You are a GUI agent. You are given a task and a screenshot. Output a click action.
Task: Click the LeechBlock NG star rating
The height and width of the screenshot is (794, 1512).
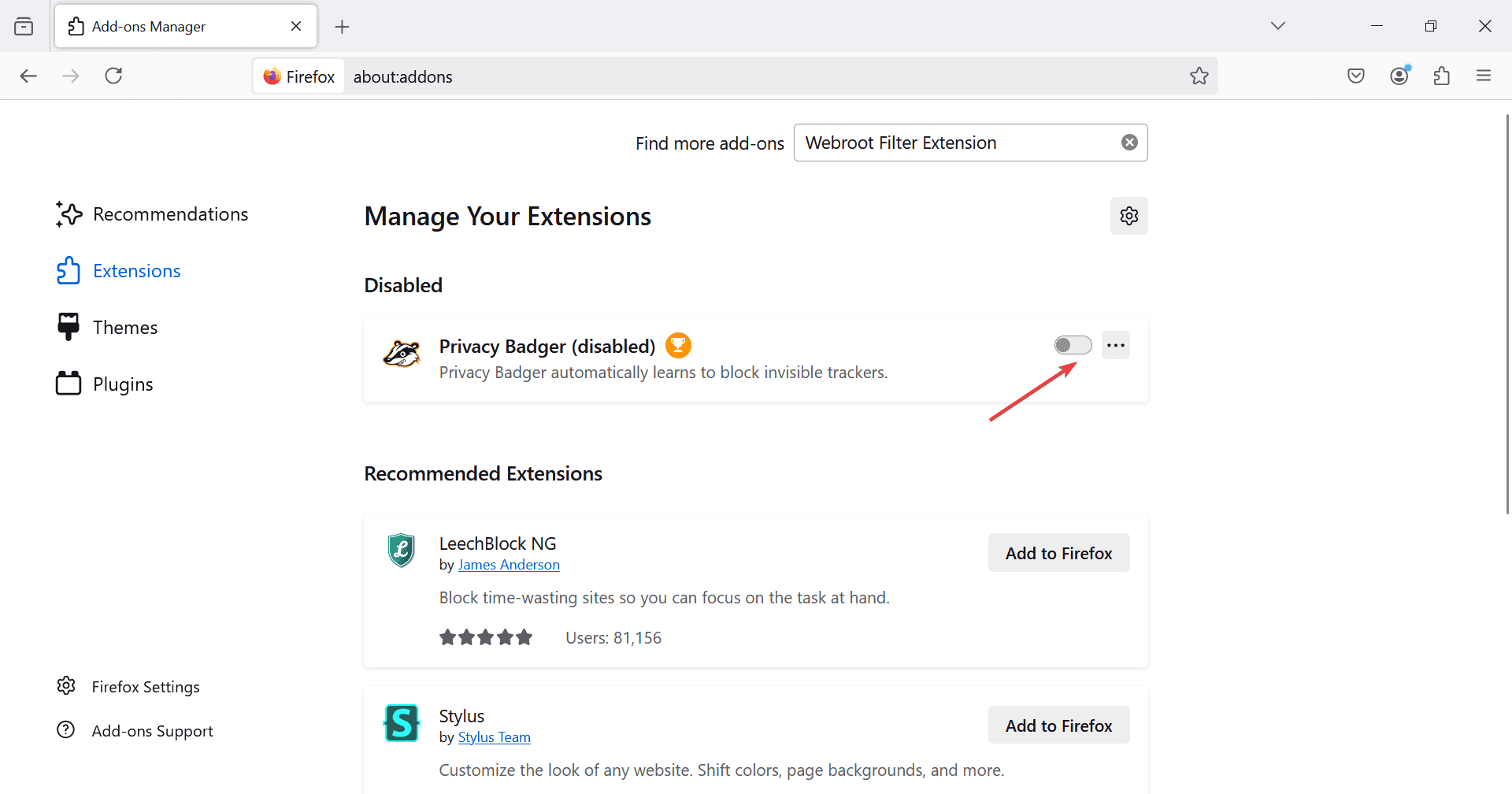pyautogui.click(x=486, y=637)
